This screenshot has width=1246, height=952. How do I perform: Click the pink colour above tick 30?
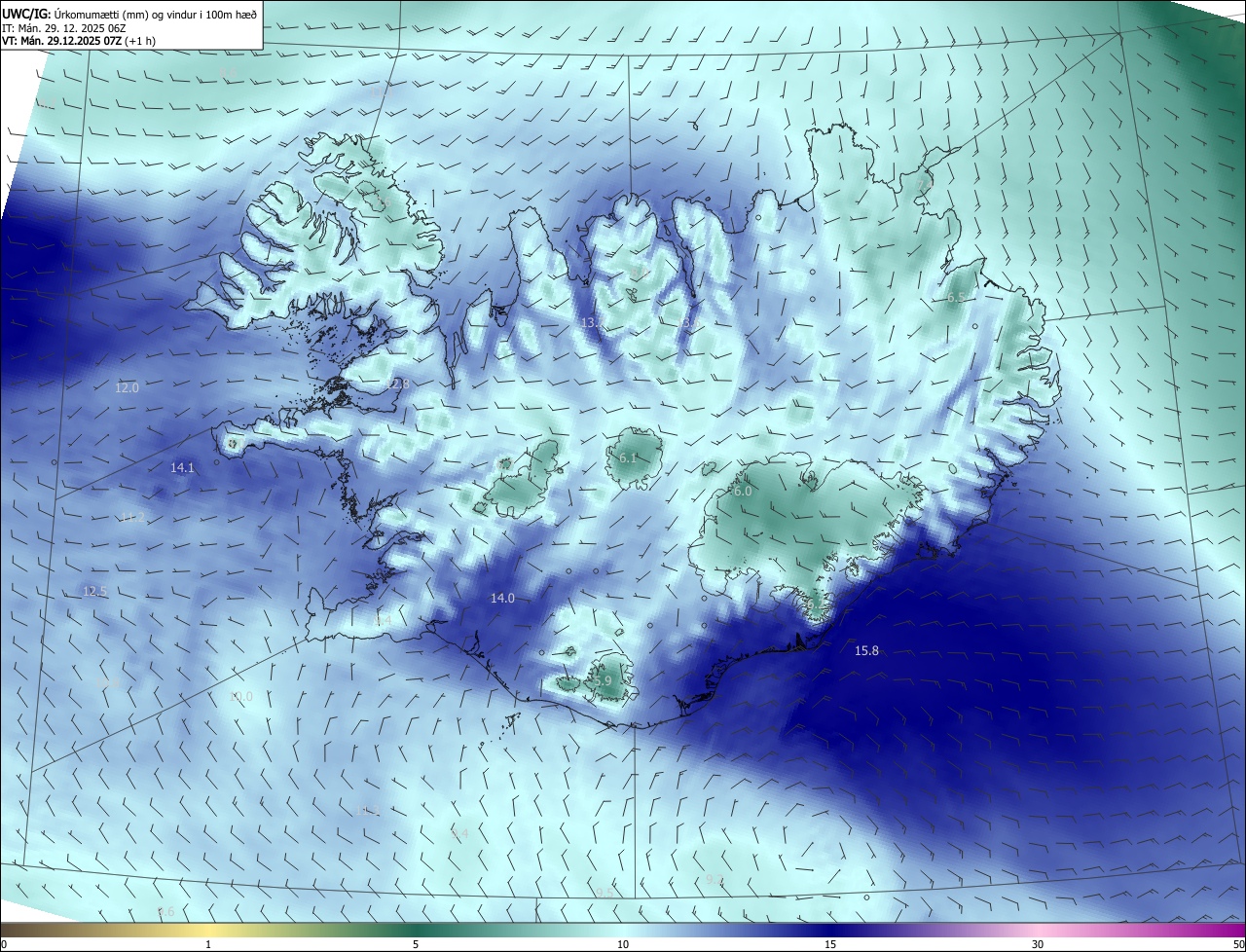tap(1038, 930)
